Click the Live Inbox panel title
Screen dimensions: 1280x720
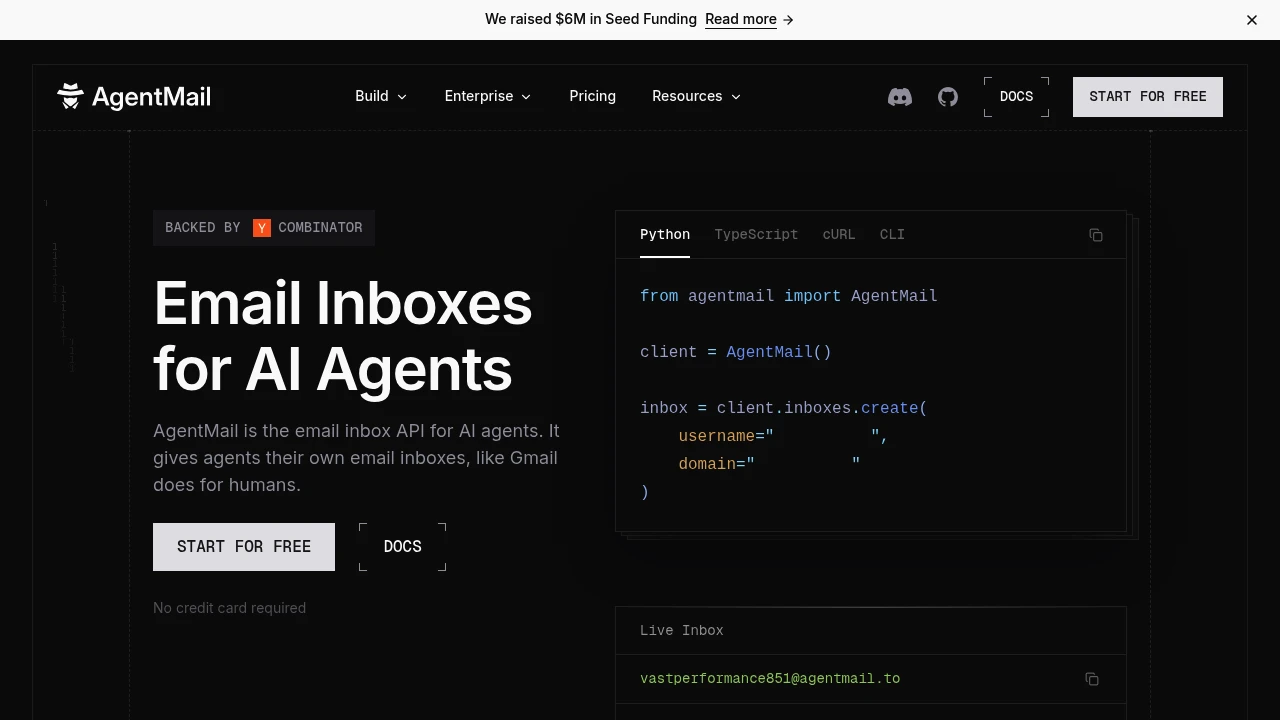(682, 631)
